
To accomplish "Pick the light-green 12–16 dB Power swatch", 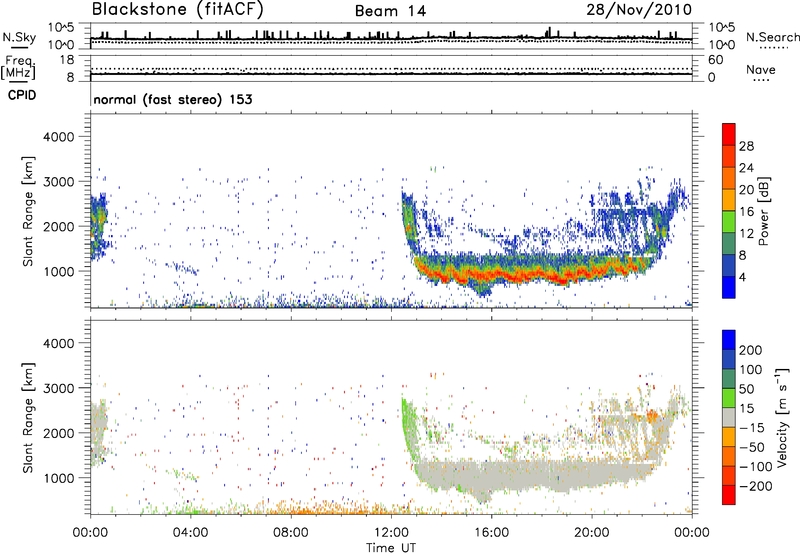I will point(729,222).
